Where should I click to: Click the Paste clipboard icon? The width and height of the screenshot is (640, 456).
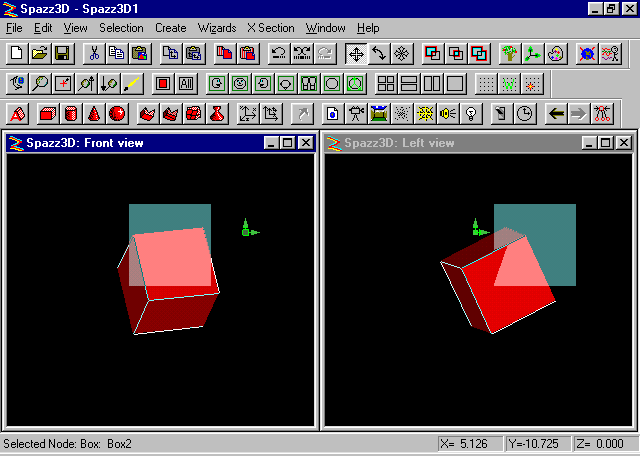(x=140, y=53)
